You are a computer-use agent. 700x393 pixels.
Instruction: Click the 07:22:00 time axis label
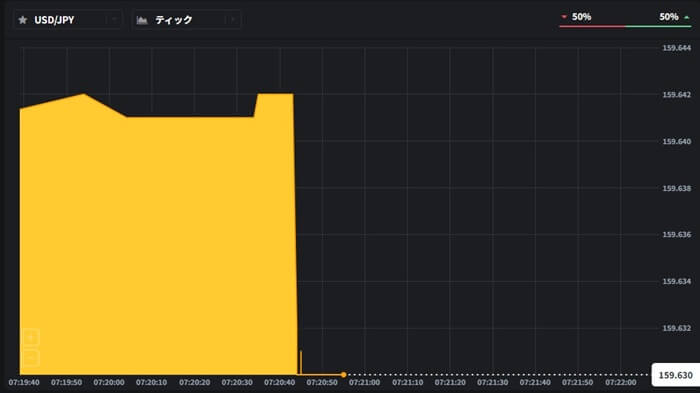(621, 383)
